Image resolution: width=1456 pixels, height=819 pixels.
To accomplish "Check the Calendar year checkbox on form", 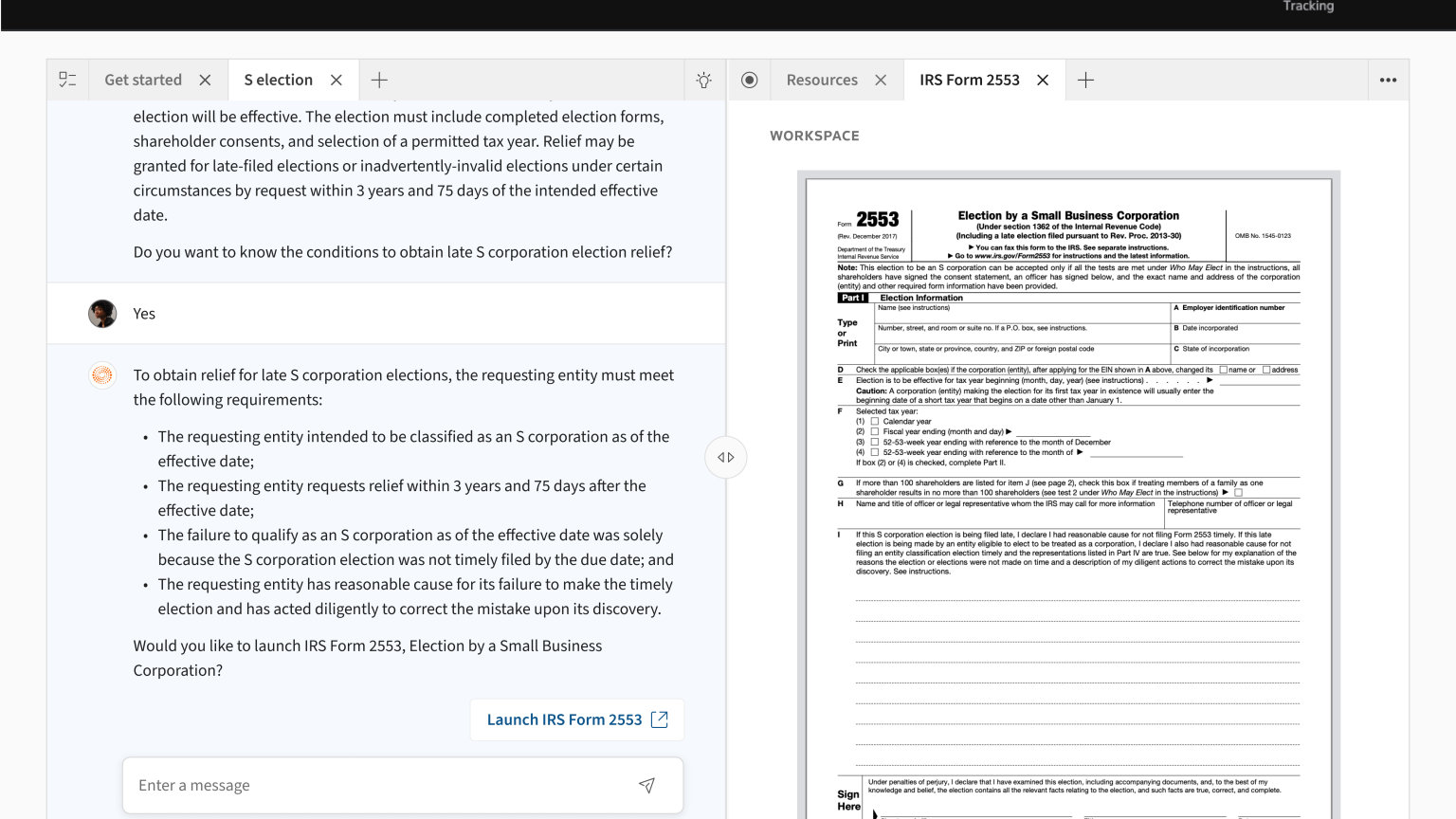I will pos(875,422).
